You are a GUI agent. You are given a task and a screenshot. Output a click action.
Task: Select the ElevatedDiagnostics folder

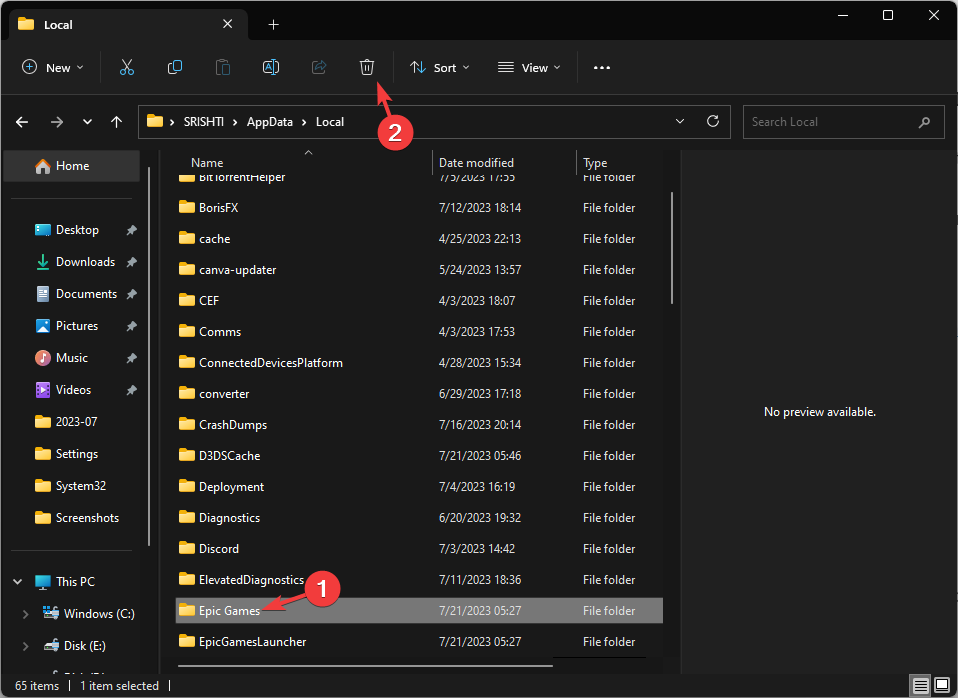point(419,580)
